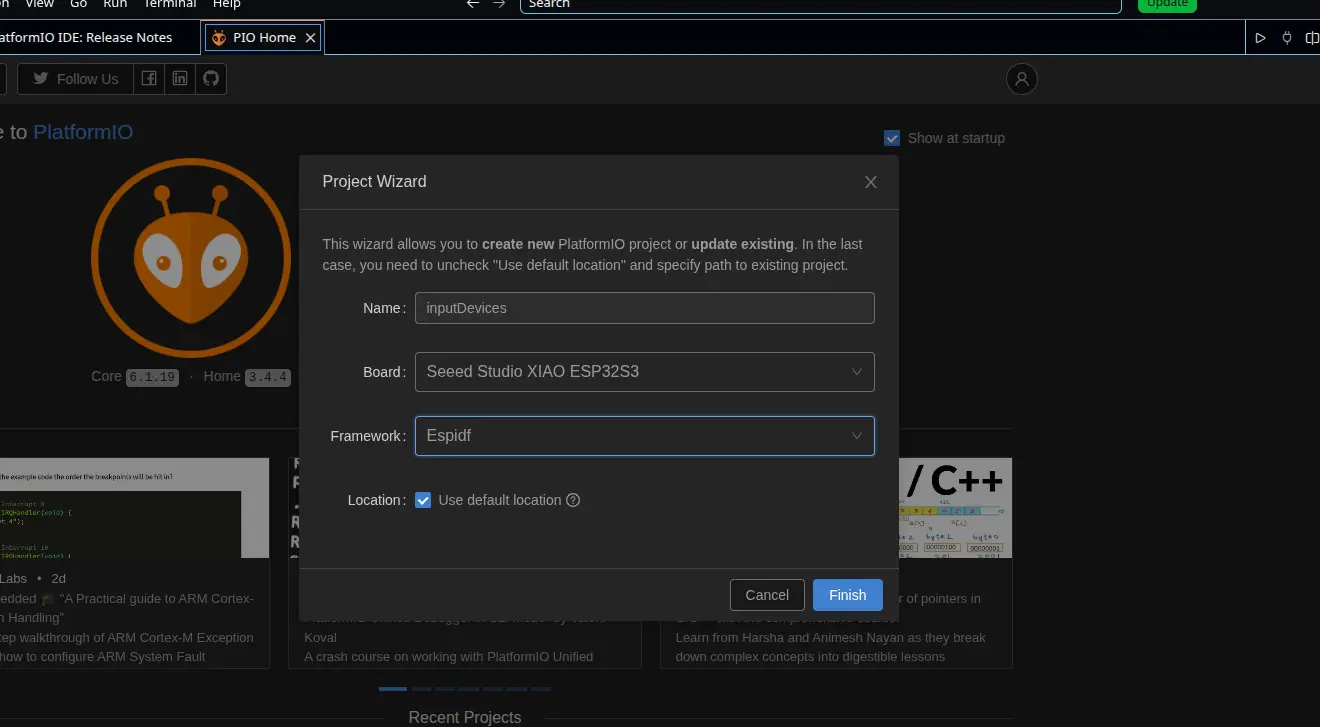The width and height of the screenshot is (1320, 727).
Task: Open the Go menu
Action: (79, 4)
